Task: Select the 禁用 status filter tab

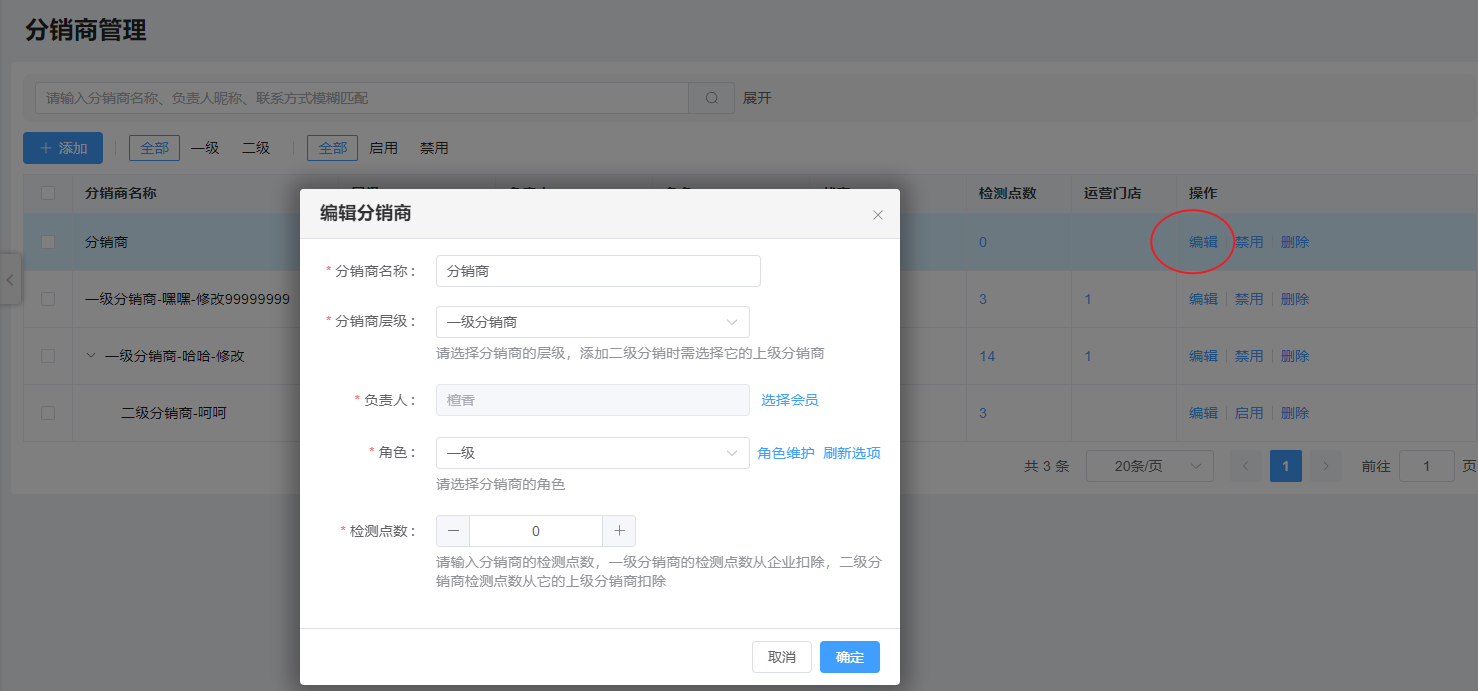Action: [x=434, y=148]
